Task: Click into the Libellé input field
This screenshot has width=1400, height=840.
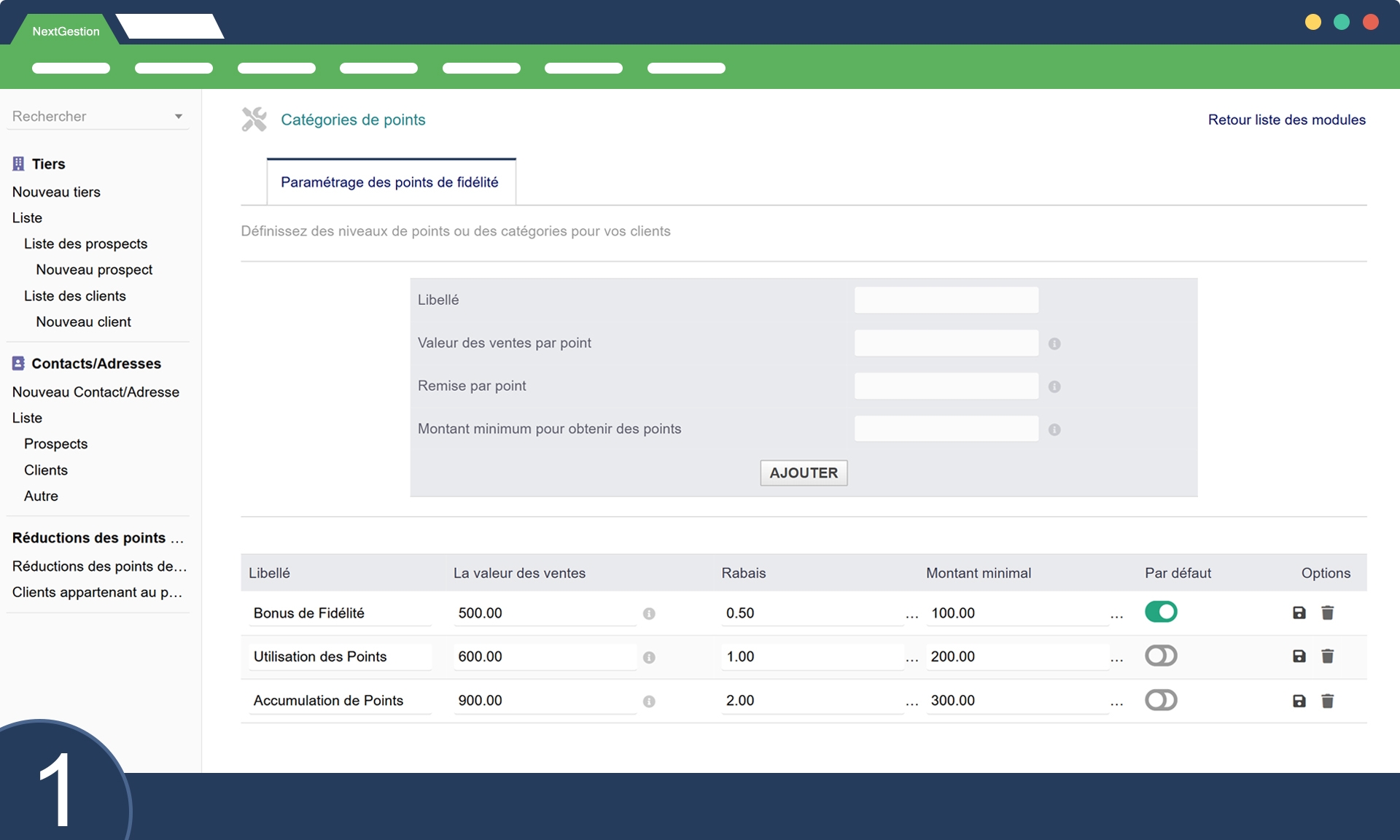Action: 946,300
